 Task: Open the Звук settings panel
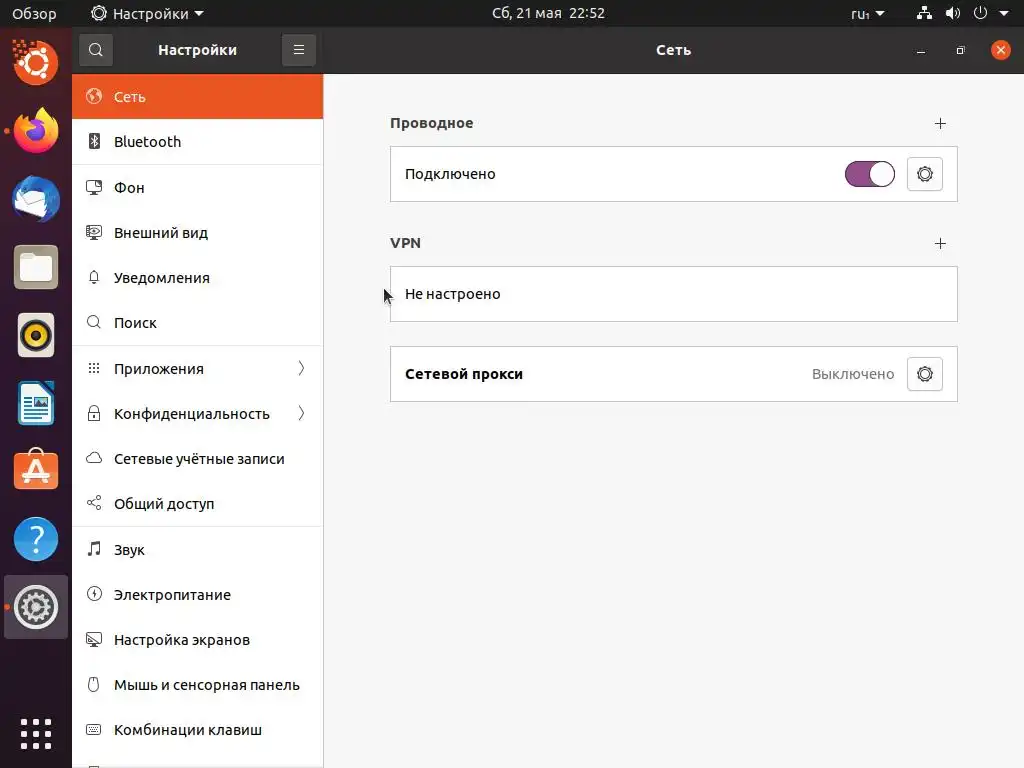pyautogui.click(x=197, y=549)
